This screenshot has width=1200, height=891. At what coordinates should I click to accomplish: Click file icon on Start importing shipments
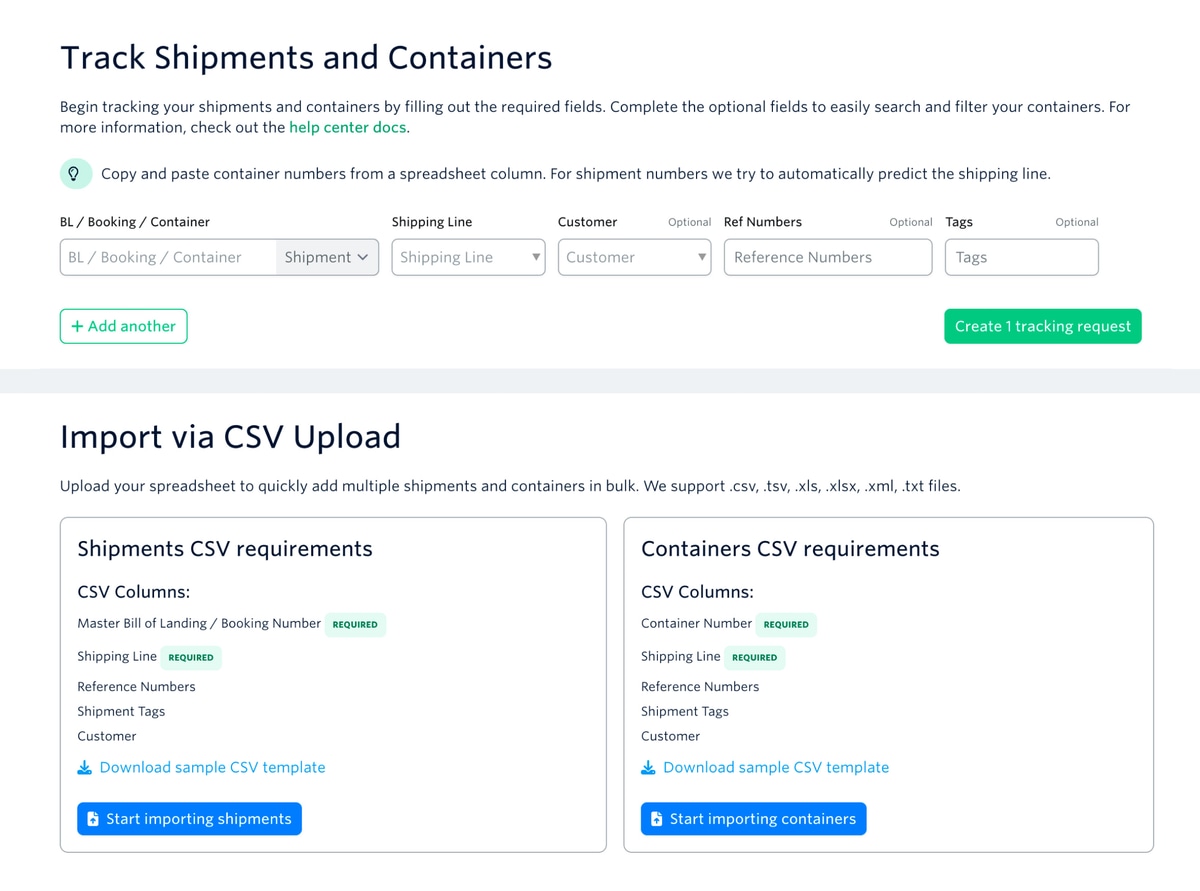coord(93,819)
